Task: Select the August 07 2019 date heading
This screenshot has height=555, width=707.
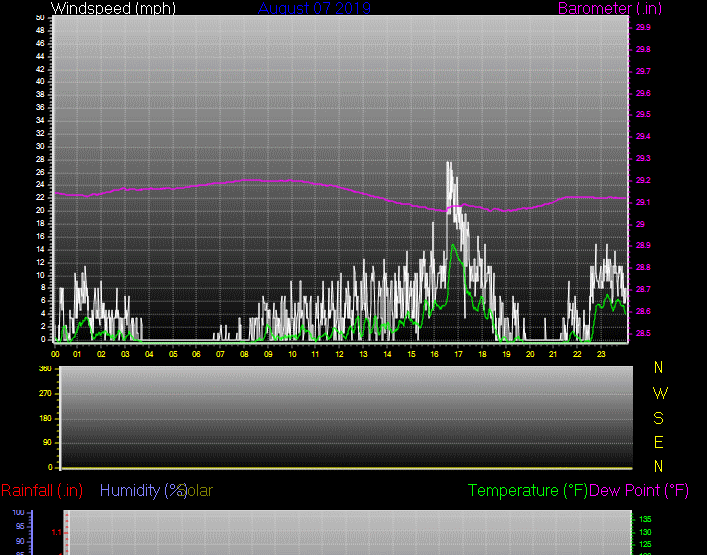Action: pos(314,8)
